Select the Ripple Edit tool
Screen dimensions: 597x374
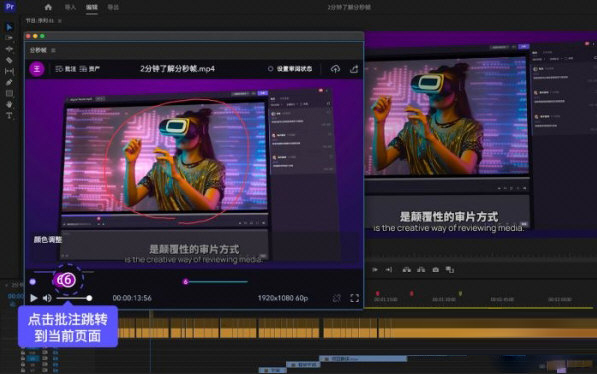coord(9,49)
